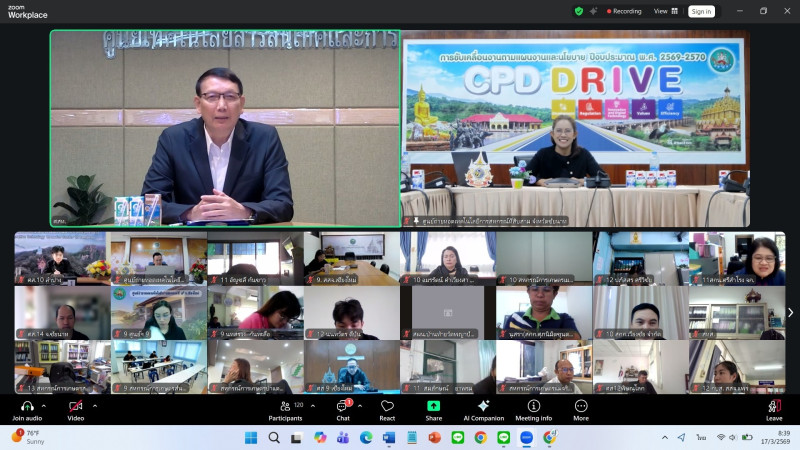Expand the Participants options caret
800x450 pixels.
pyautogui.click(x=313, y=405)
